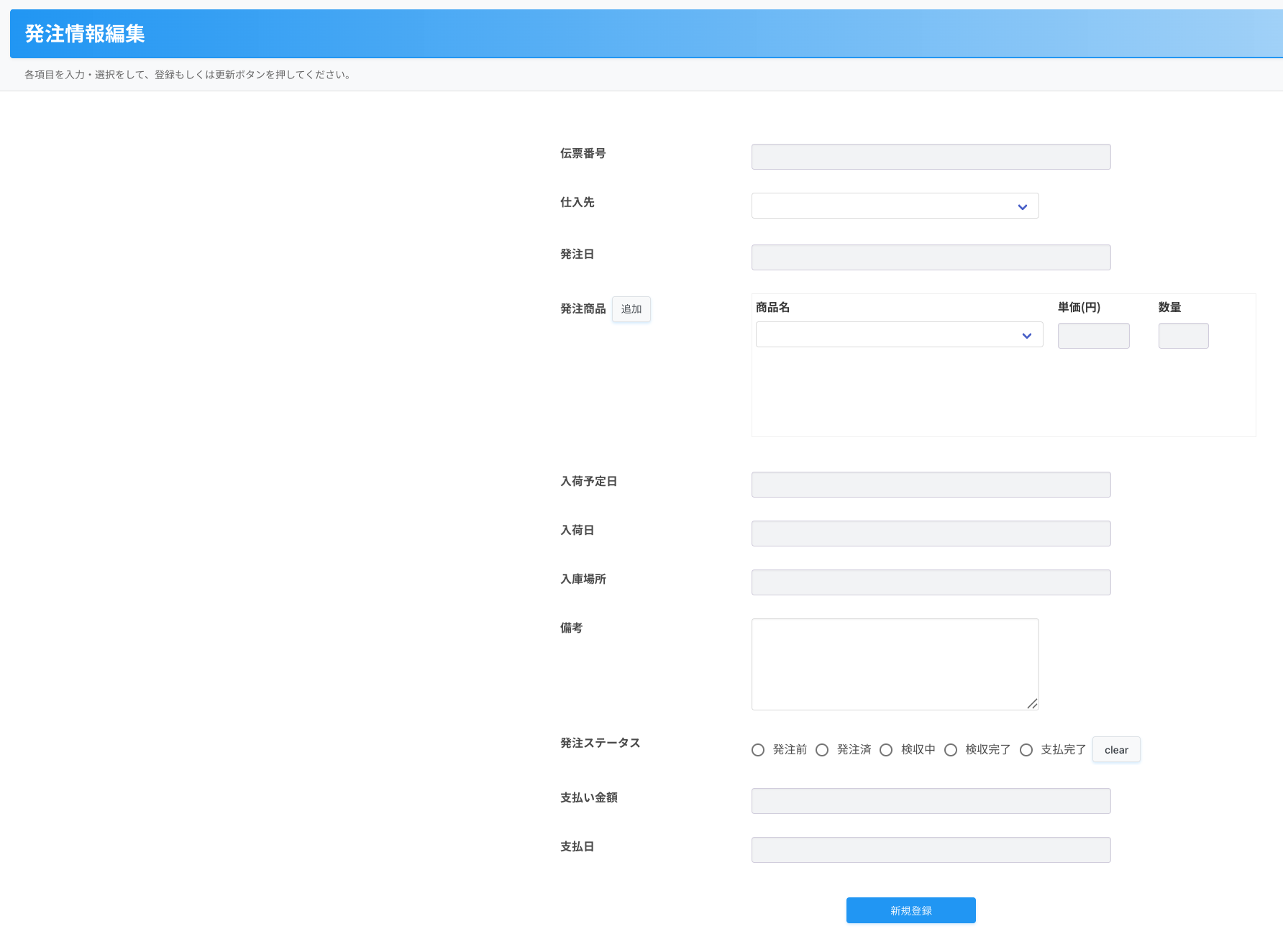Click the 単価(円) input box
Viewport: 1283px width, 952px height.
1093,336
